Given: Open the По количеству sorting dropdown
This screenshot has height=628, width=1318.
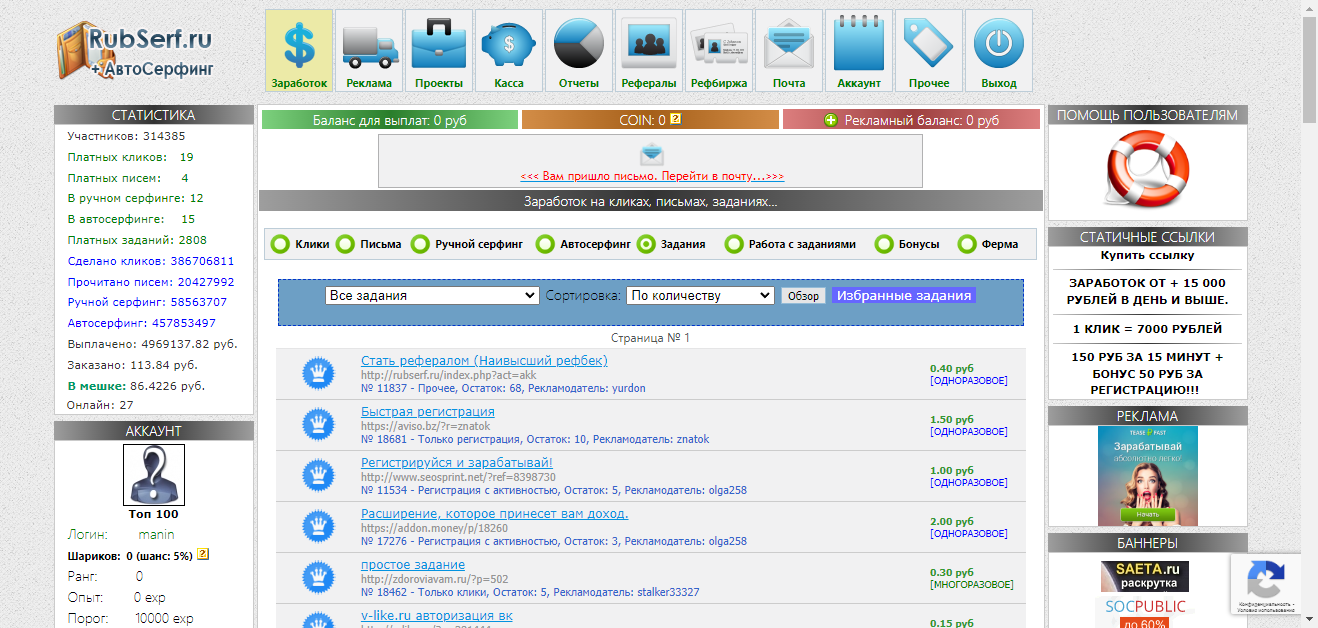Looking at the screenshot, I should tap(700, 296).
